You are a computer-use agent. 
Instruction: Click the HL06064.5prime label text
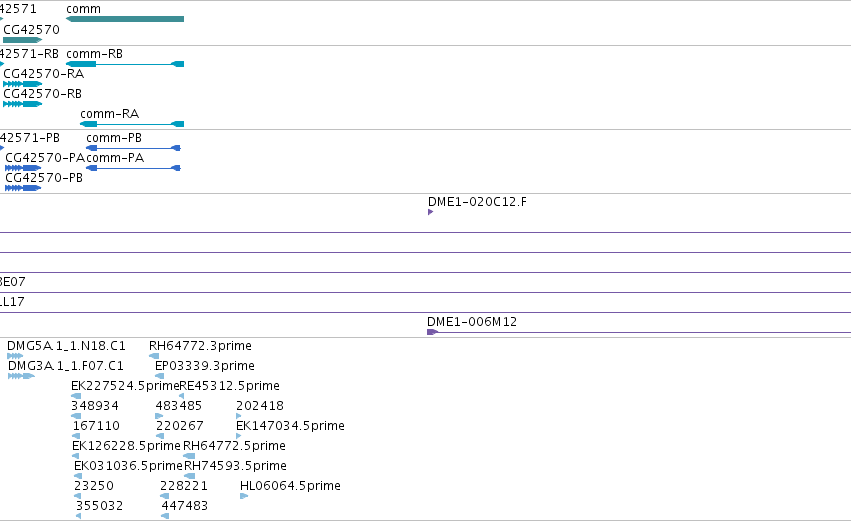click(290, 486)
